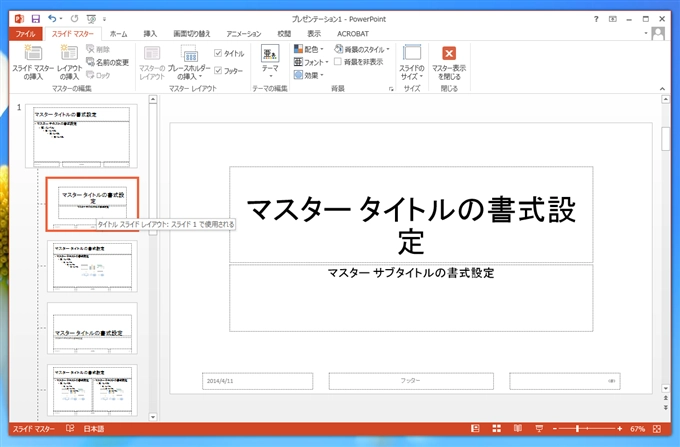Click プレースホルダーの挿入 icon
Image resolution: width=680 pixels, height=447 pixels.
point(189,62)
